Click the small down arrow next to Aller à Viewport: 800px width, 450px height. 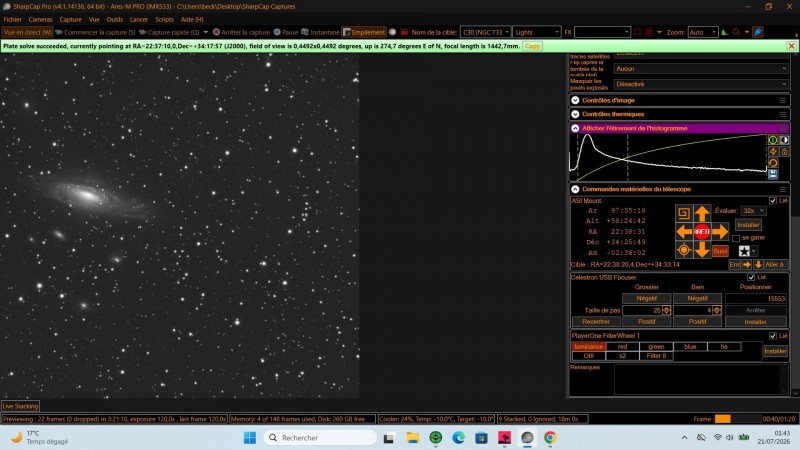tap(758, 264)
